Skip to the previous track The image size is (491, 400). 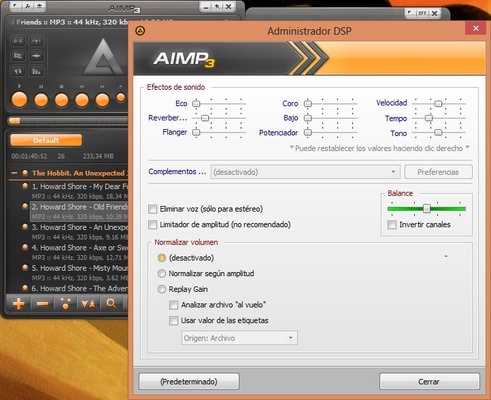coord(82,100)
